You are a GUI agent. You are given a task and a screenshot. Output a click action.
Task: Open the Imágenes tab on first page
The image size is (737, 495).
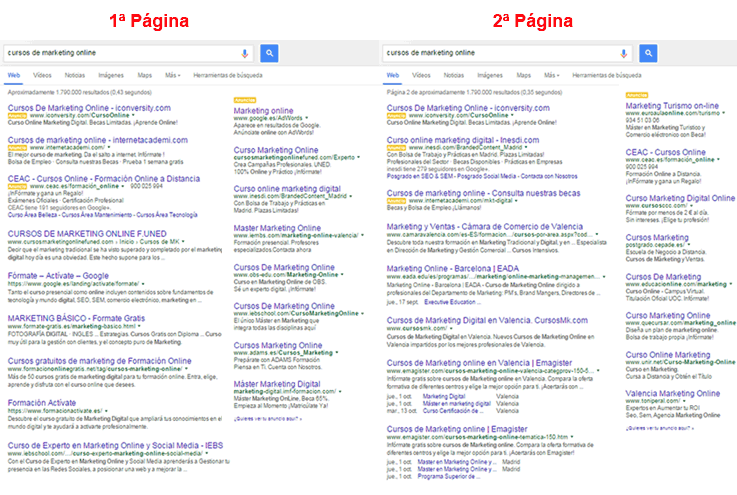coord(111,75)
